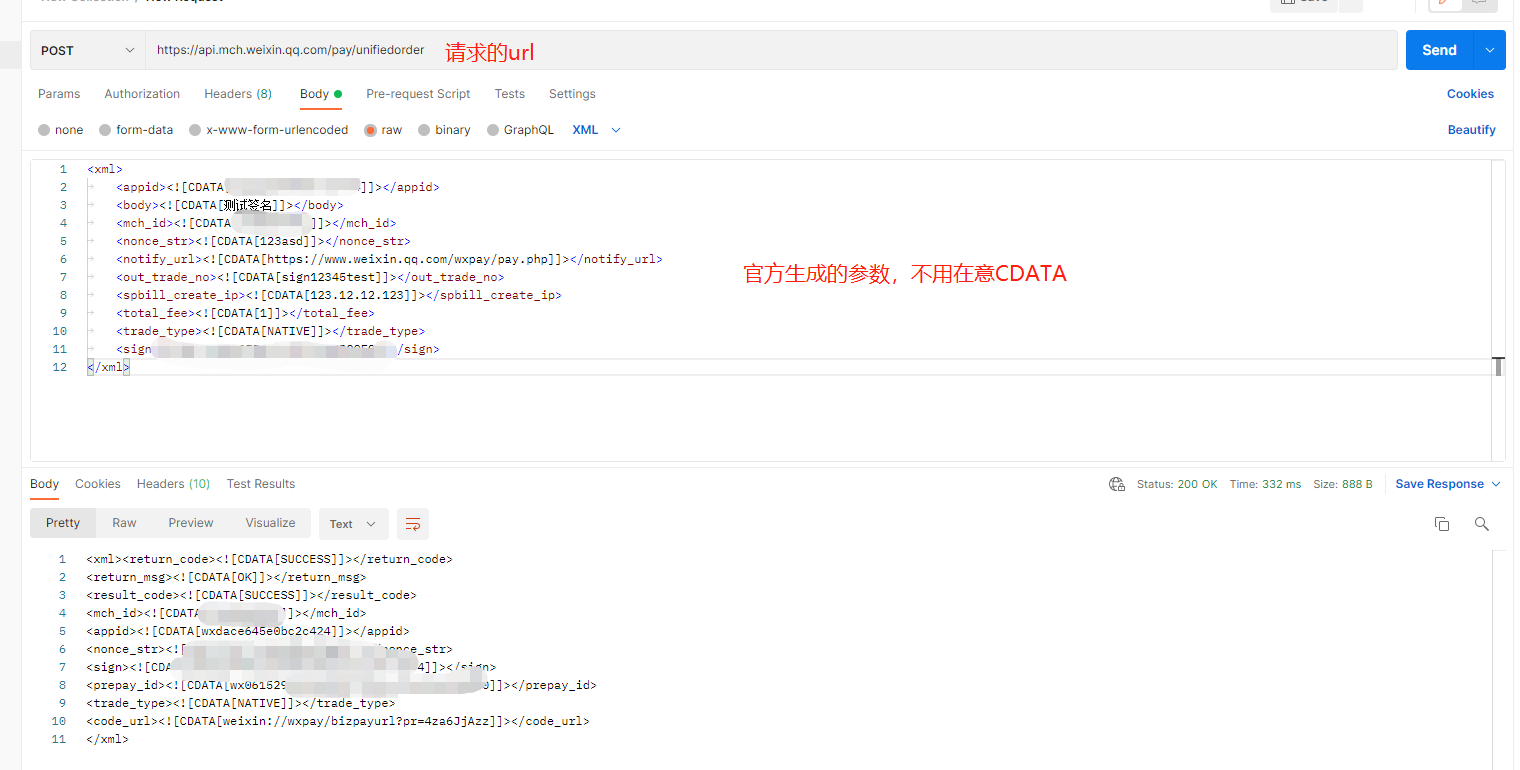
Task: Switch response view to Preview
Action: pos(191,523)
